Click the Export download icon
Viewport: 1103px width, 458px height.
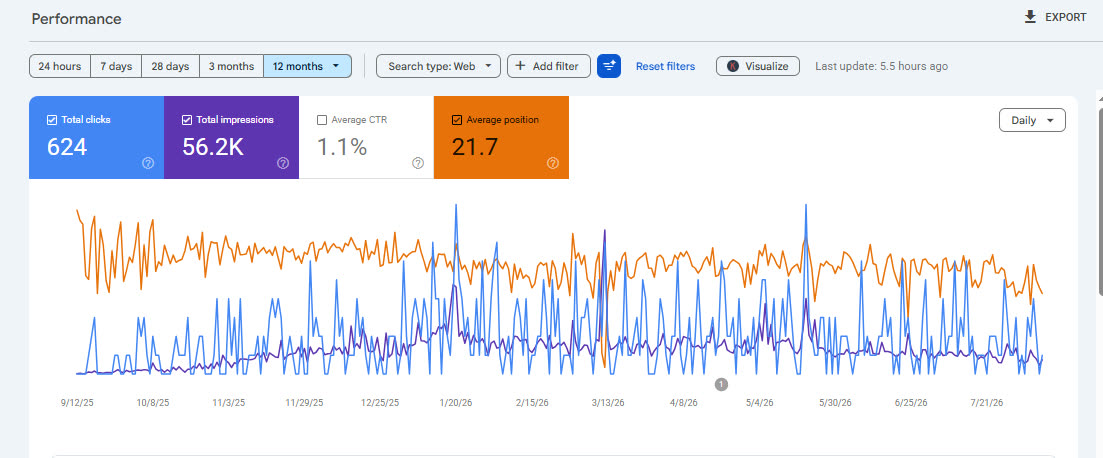pyautogui.click(x=1031, y=17)
